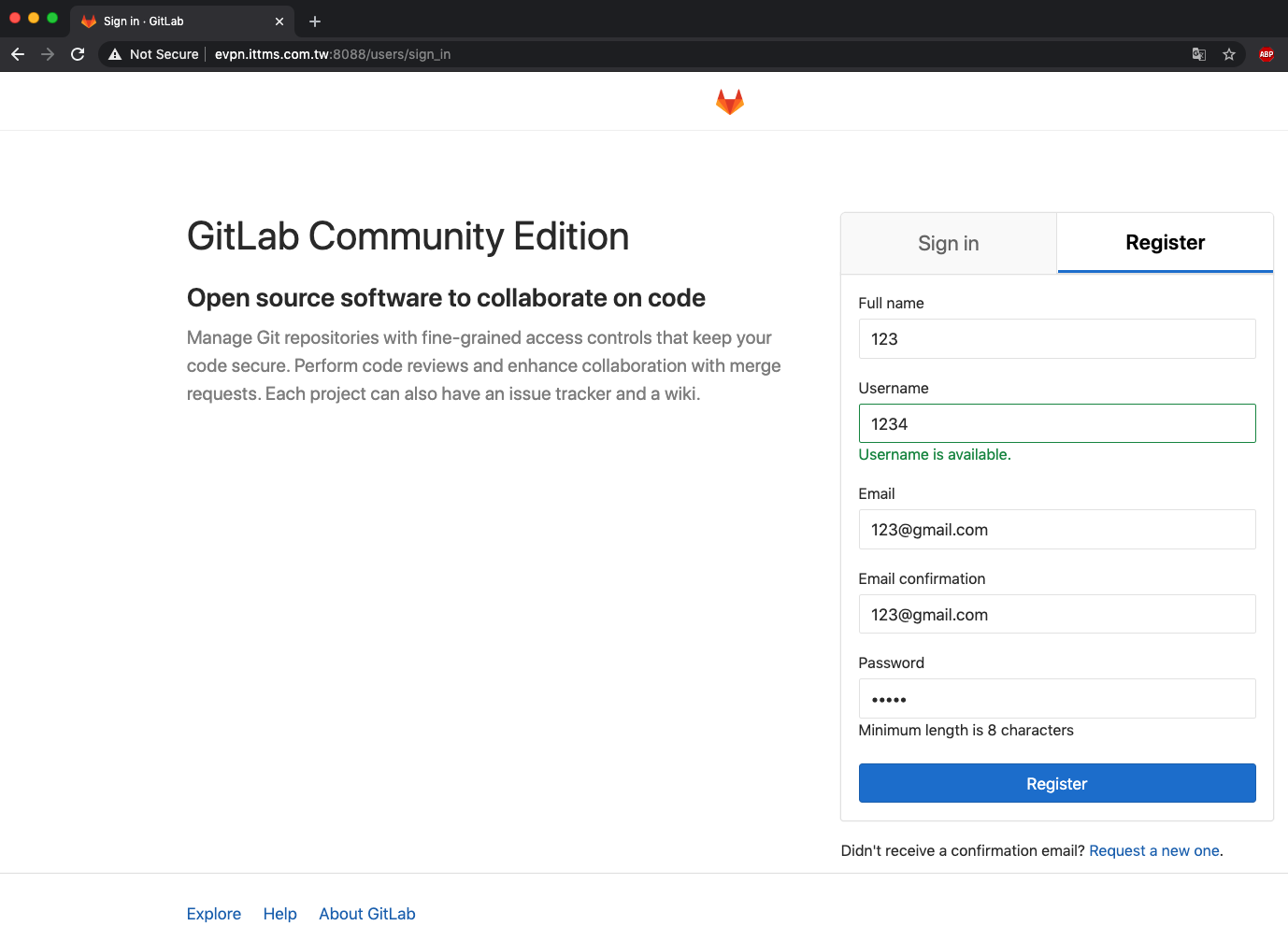Click the Manage Git repositories description paragraph
Image resolution: width=1288 pixels, height=926 pixels.
[484, 365]
